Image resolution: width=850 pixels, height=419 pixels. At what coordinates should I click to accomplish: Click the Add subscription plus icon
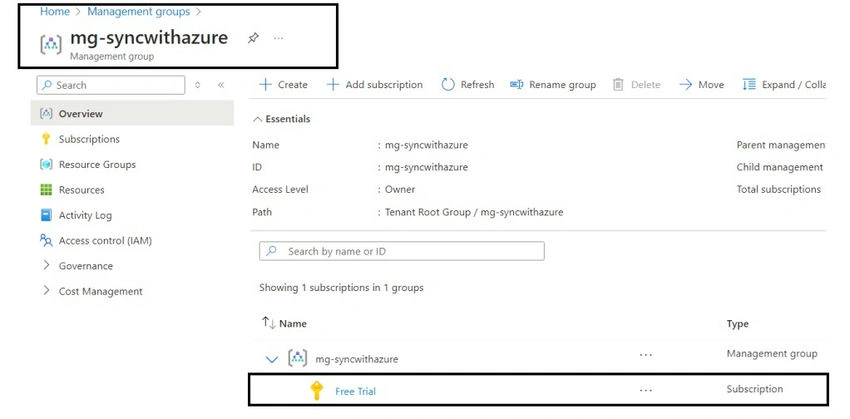332,85
